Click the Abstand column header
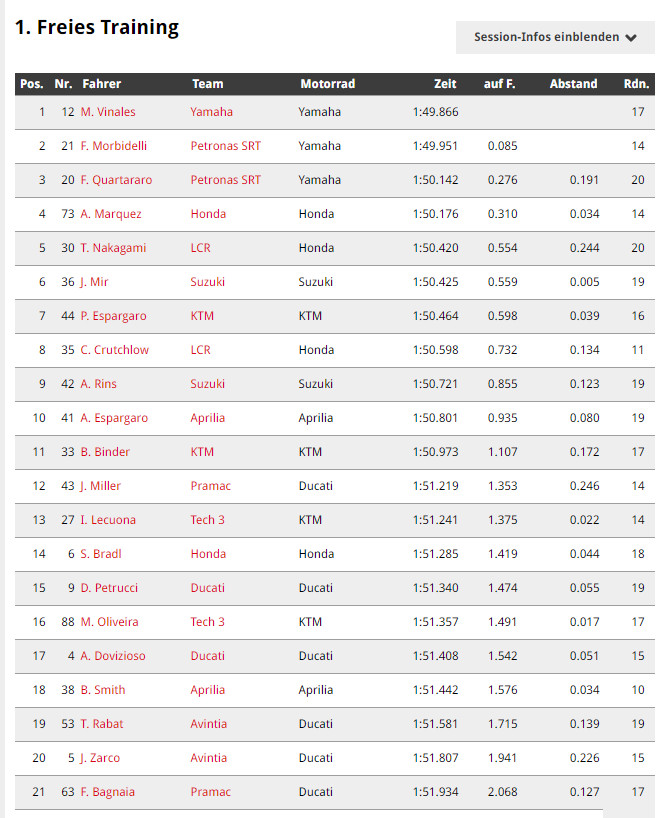 tap(573, 84)
